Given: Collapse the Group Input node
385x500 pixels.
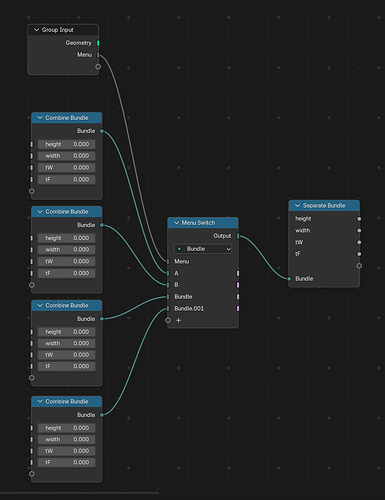Looking at the screenshot, I should tap(36, 30).
